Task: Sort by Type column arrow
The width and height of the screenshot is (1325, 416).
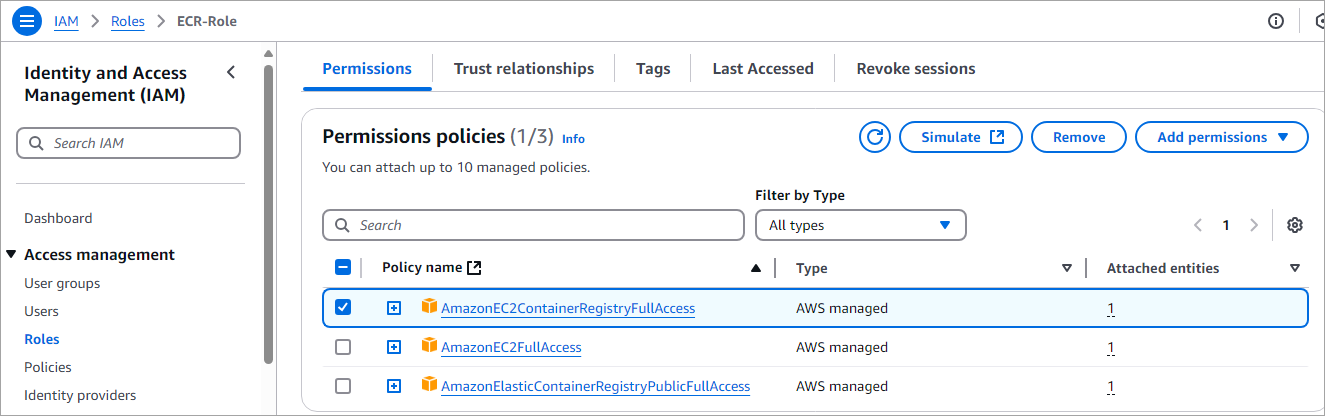Action: [1067, 268]
